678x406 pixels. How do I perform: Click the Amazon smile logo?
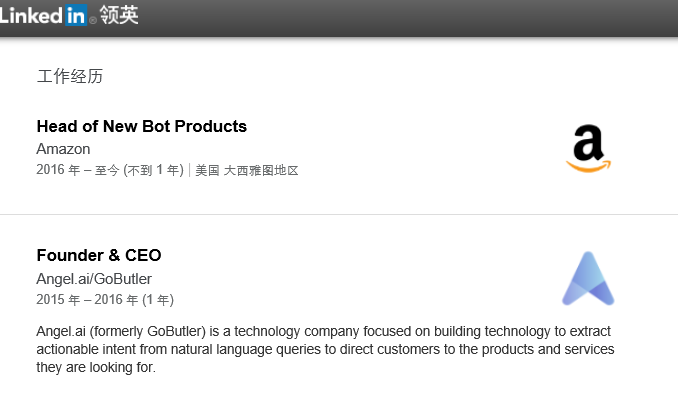(x=588, y=149)
